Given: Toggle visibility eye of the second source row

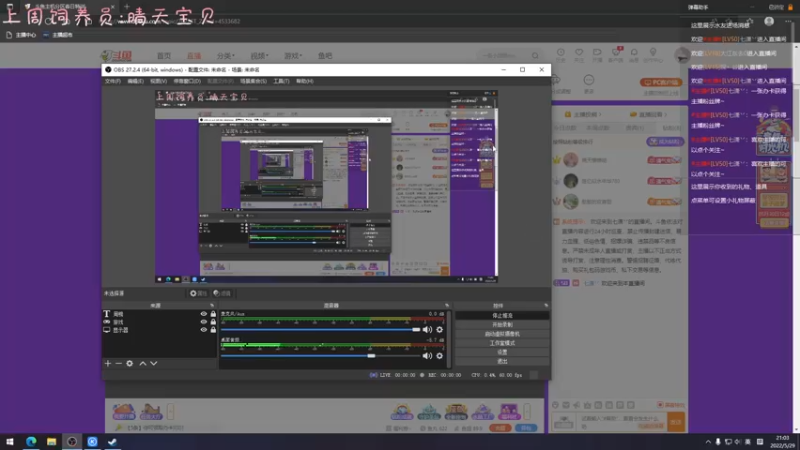Looking at the screenshot, I should tap(204, 322).
